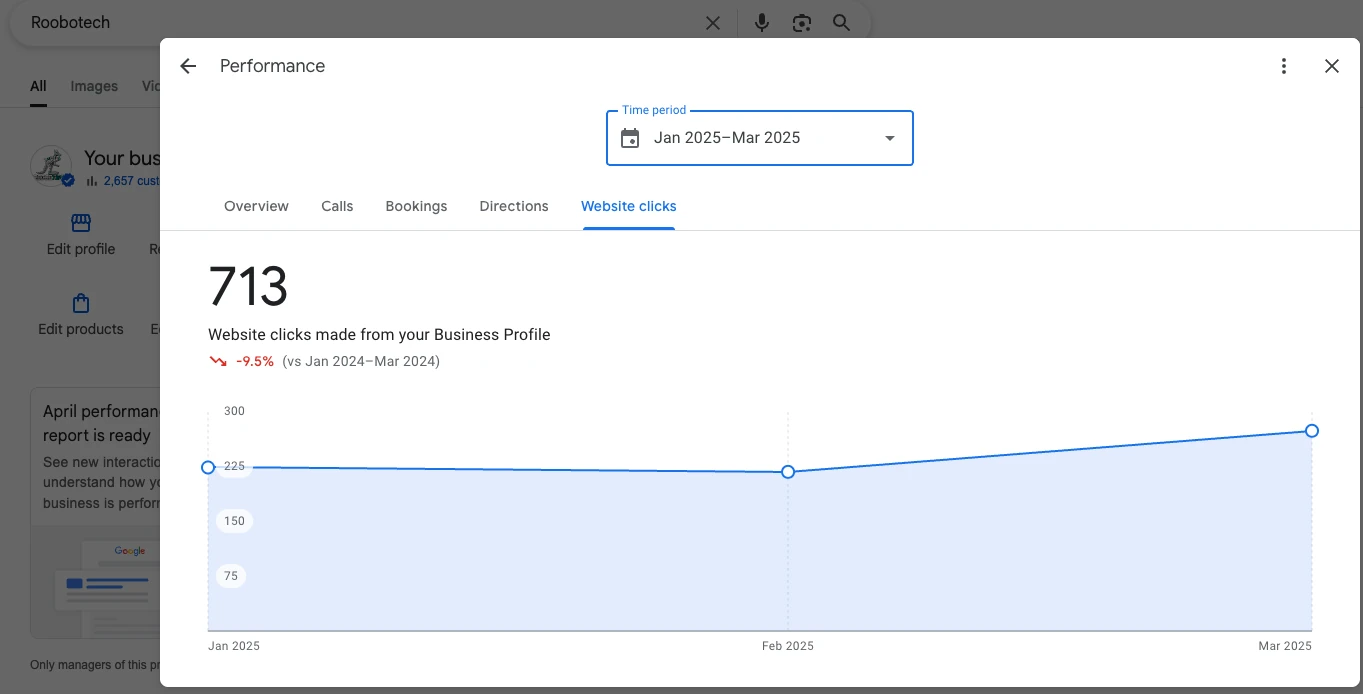Select the Jan 2025–Mar 2025 period field
The height and width of the screenshot is (694, 1363).
click(x=760, y=138)
